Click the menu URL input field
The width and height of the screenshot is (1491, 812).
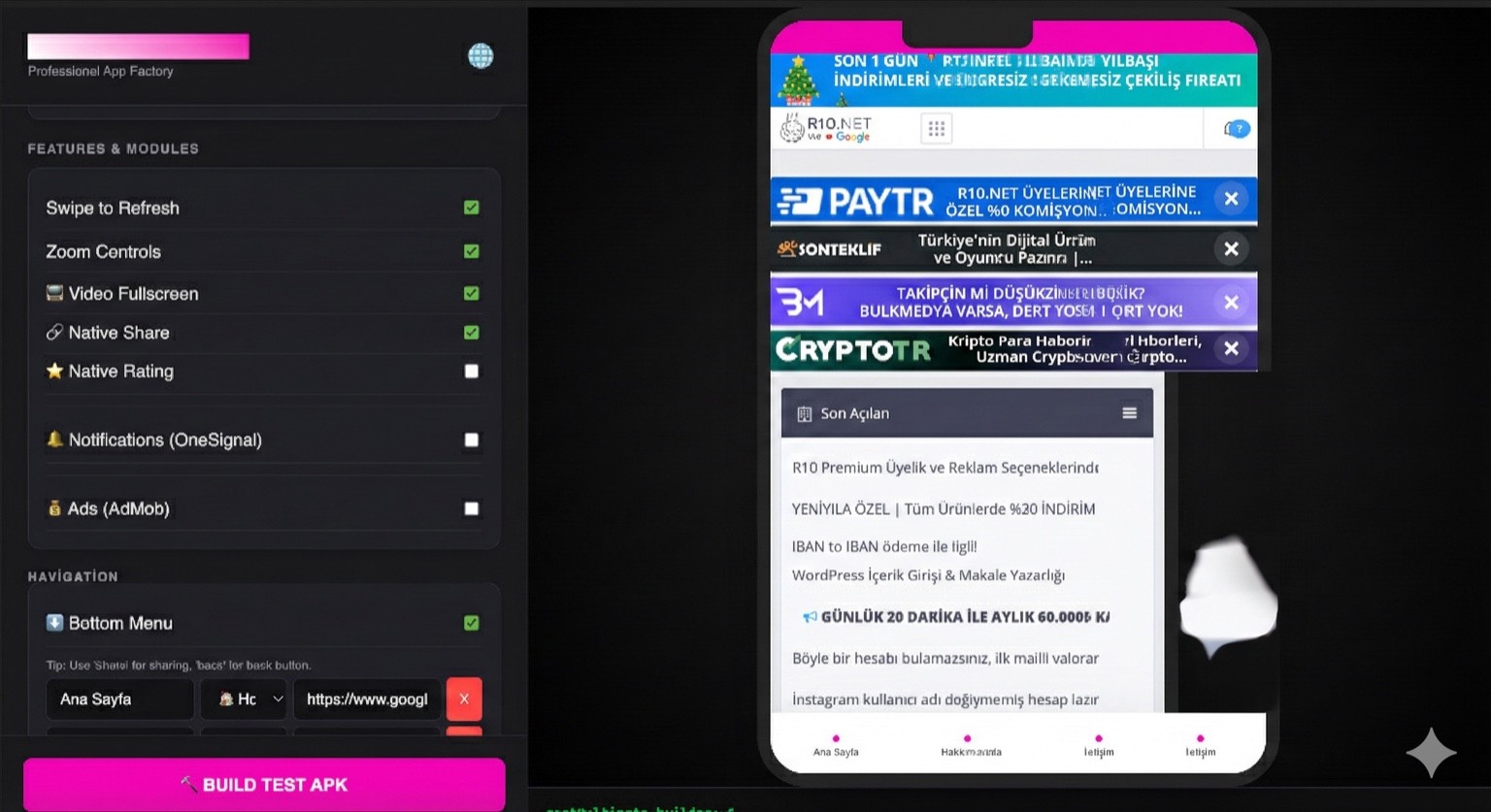[x=367, y=698]
